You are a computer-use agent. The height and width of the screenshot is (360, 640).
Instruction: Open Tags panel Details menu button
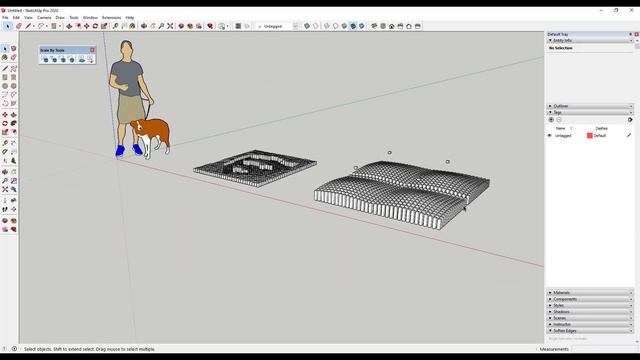(630, 120)
